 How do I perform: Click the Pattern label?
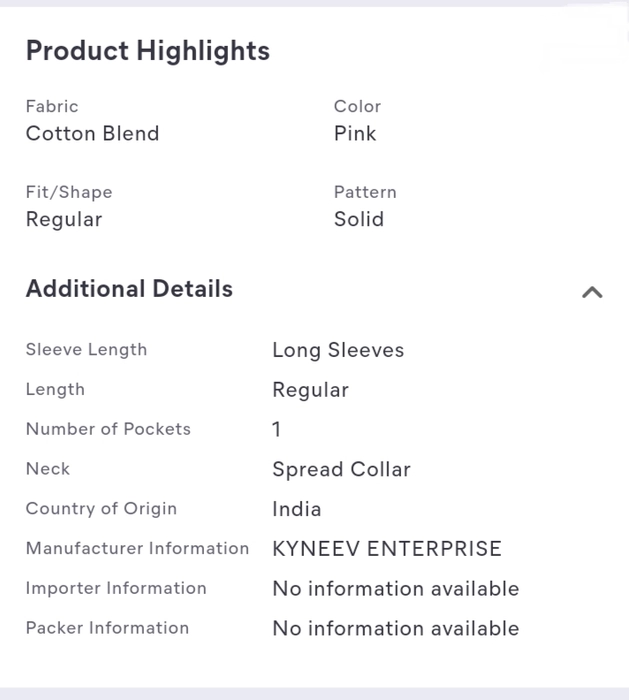(x=365, y=192)
